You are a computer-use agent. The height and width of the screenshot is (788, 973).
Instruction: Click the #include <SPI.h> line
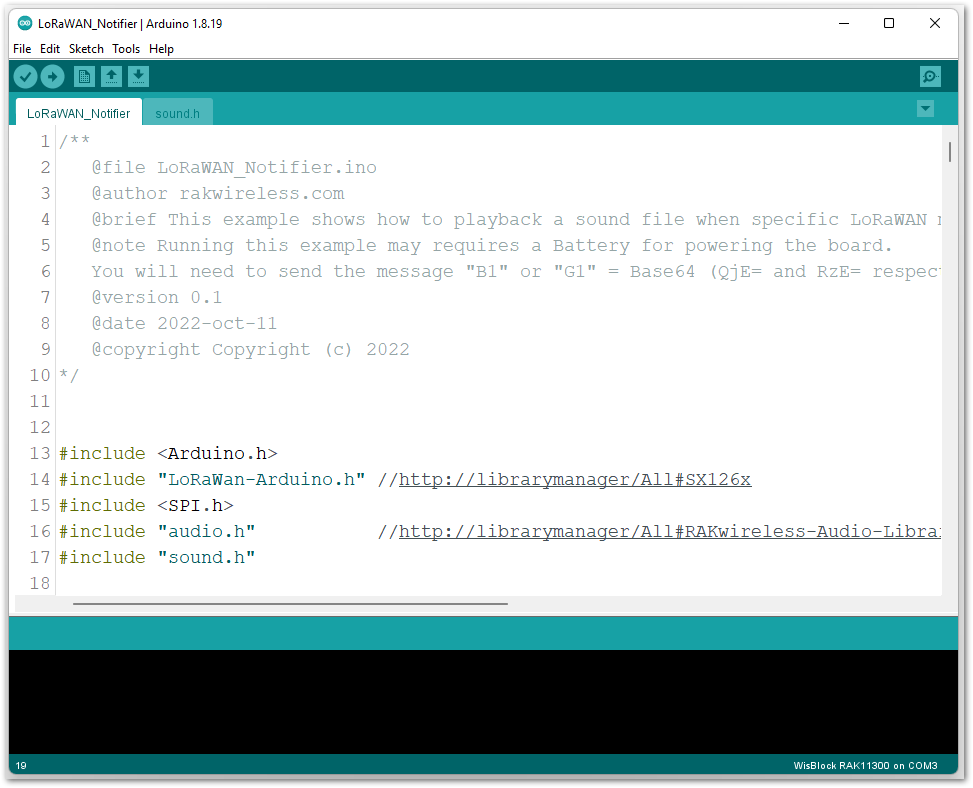(146, 506)
